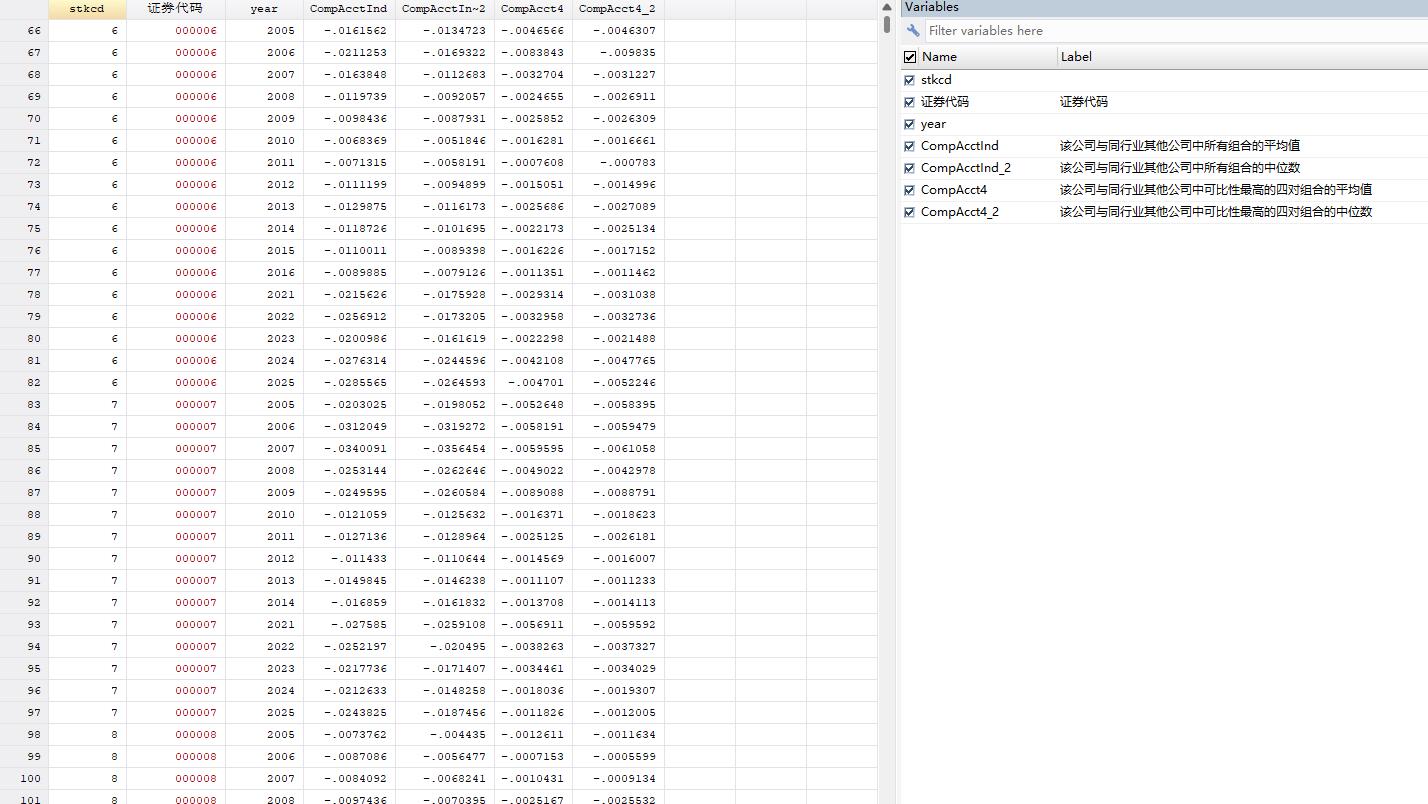1428x804 pixels.
Task: Select the year column header in data grid
Action: click(264, 9)
